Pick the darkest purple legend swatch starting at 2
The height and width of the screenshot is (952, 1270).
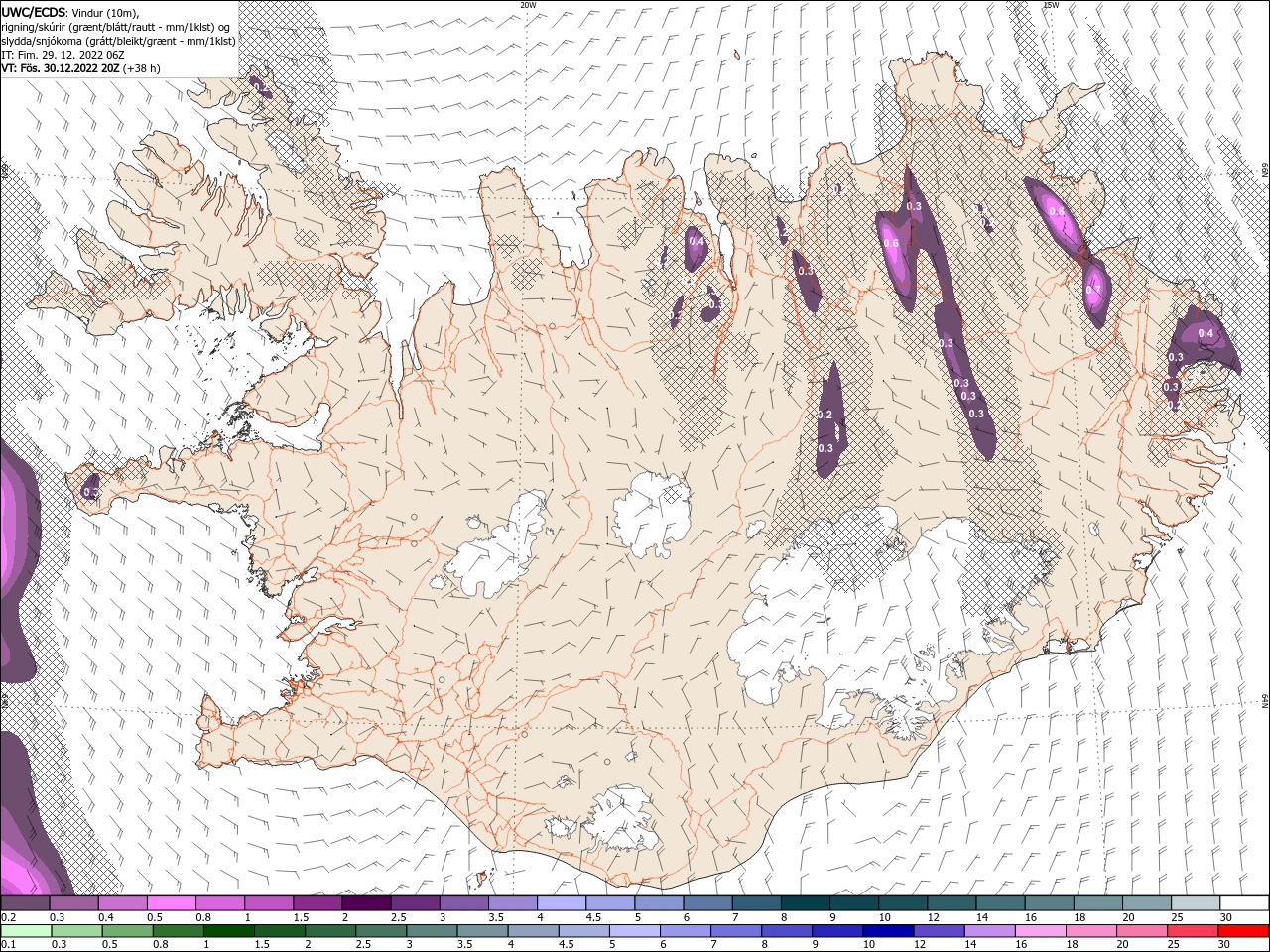[x=366, y=903]
